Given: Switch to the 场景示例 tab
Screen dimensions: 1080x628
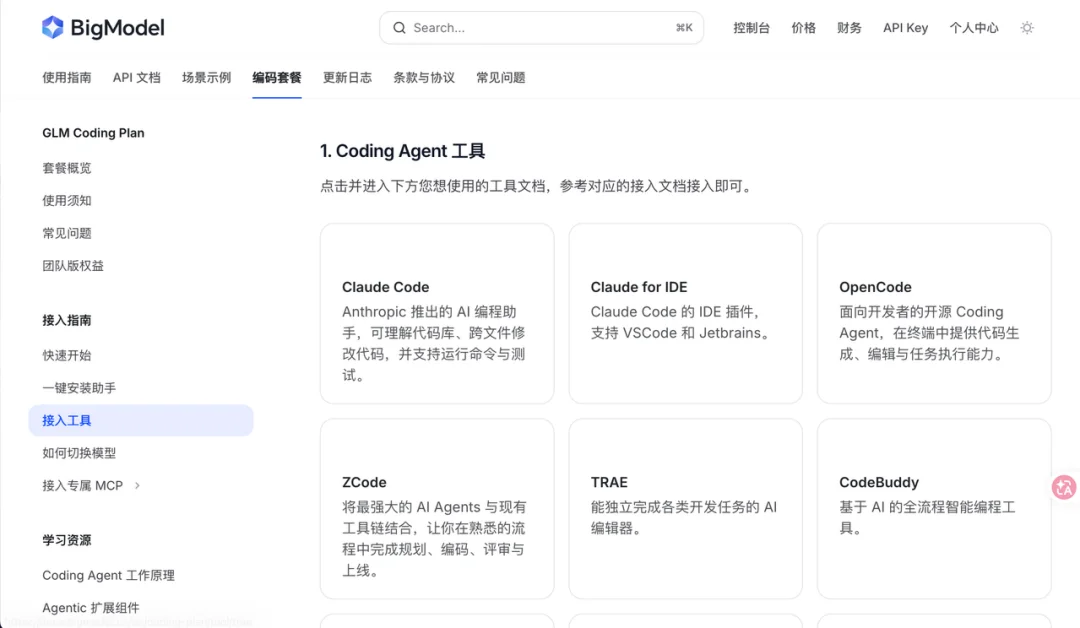Looking at the screenshot, I should (x=206, y=78).
